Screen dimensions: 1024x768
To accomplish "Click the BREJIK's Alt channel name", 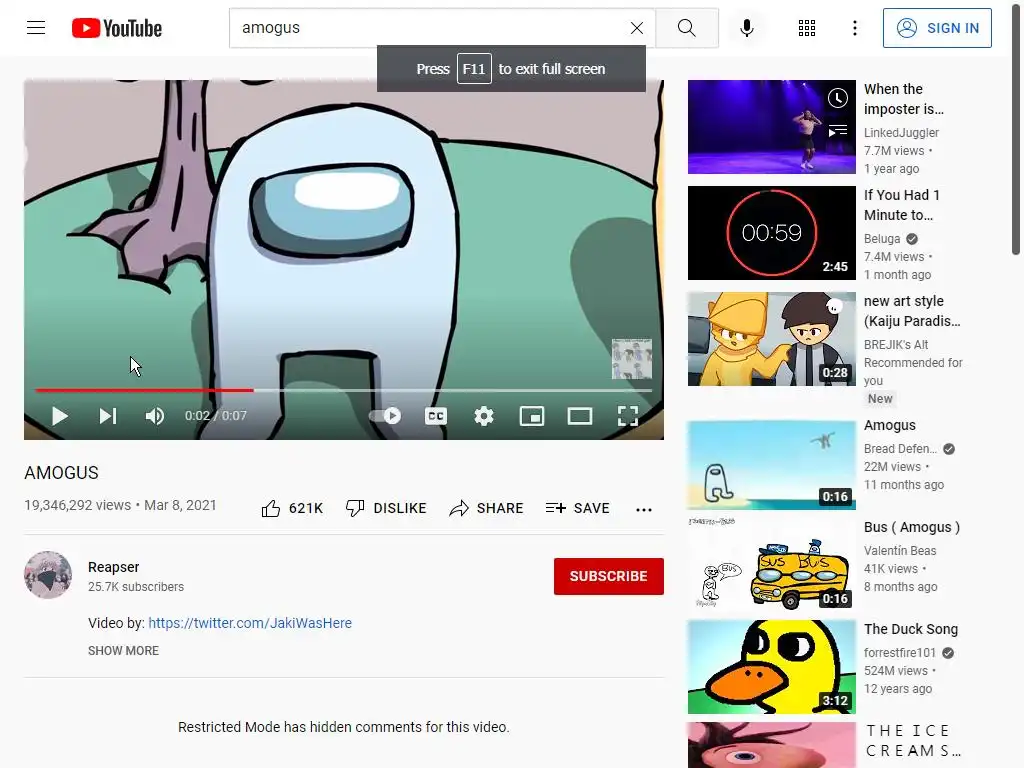I will 896,344.
